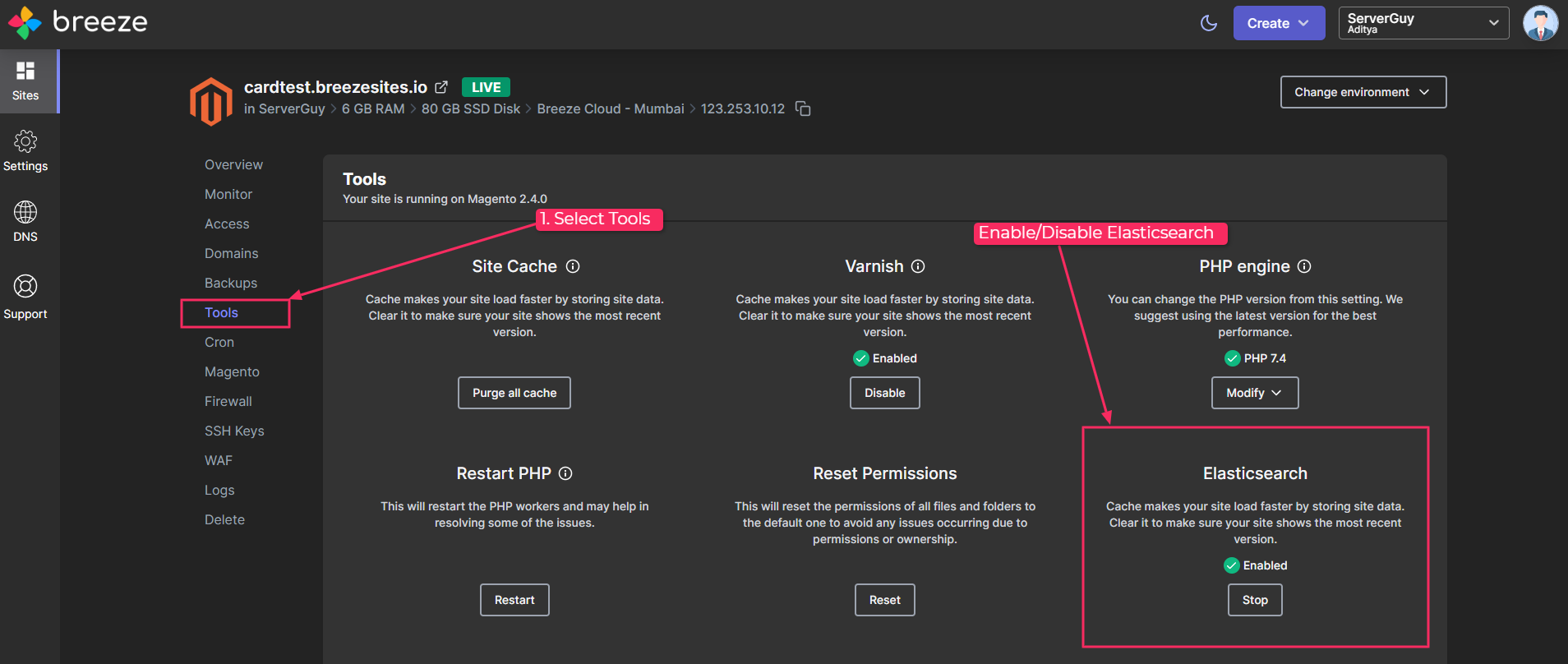This screenshot has height=664, width=1568.
Task: Disable Varnish with Disable button
Action: [x=885, y=393]
